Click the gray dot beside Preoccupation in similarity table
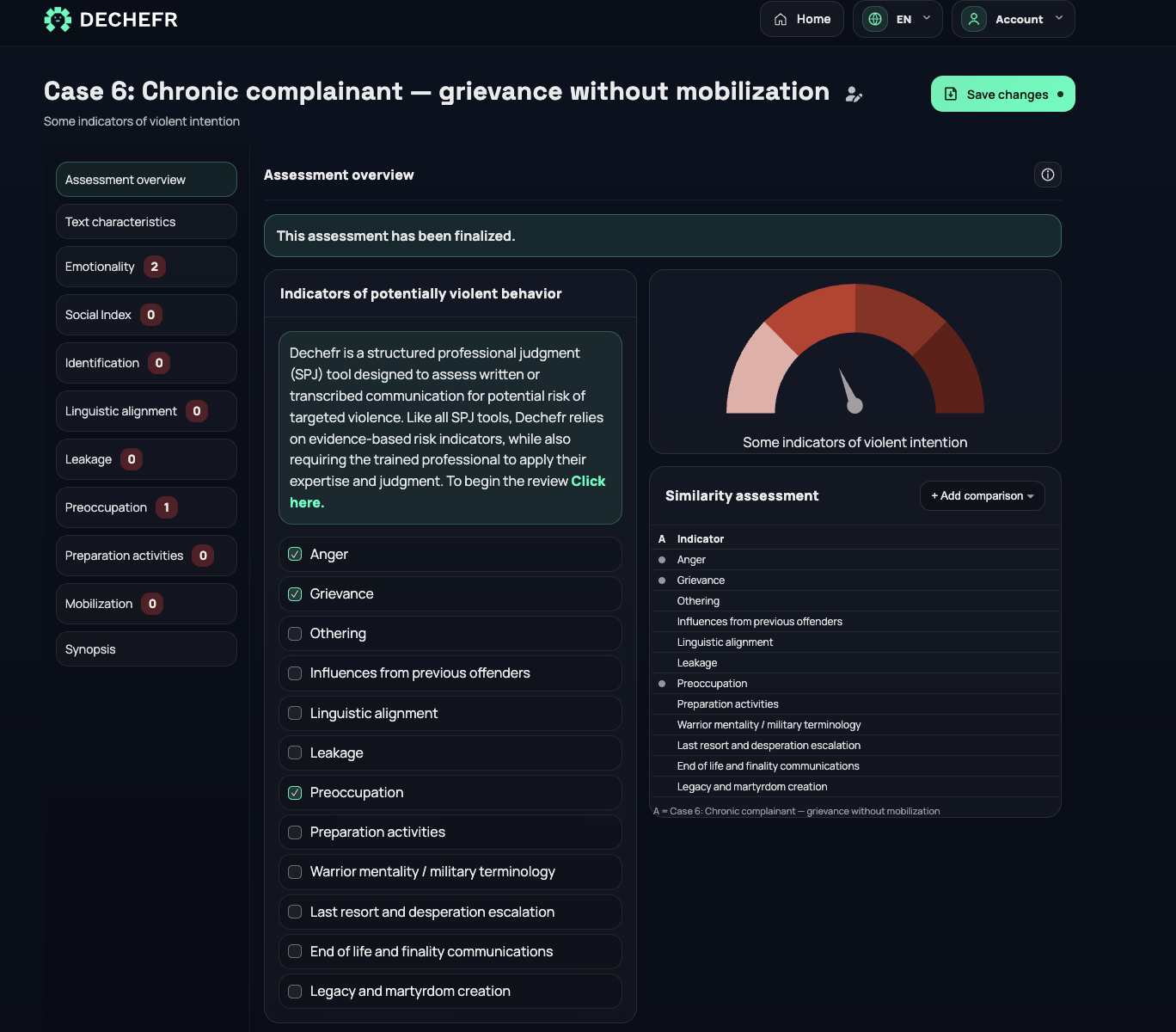 662,684
